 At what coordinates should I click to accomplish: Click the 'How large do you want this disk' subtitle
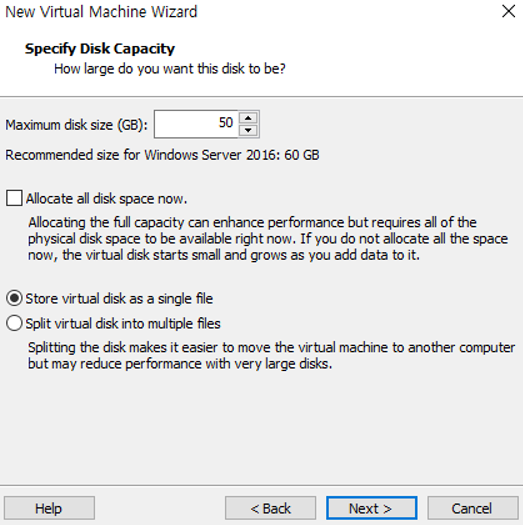pos(170,69)
